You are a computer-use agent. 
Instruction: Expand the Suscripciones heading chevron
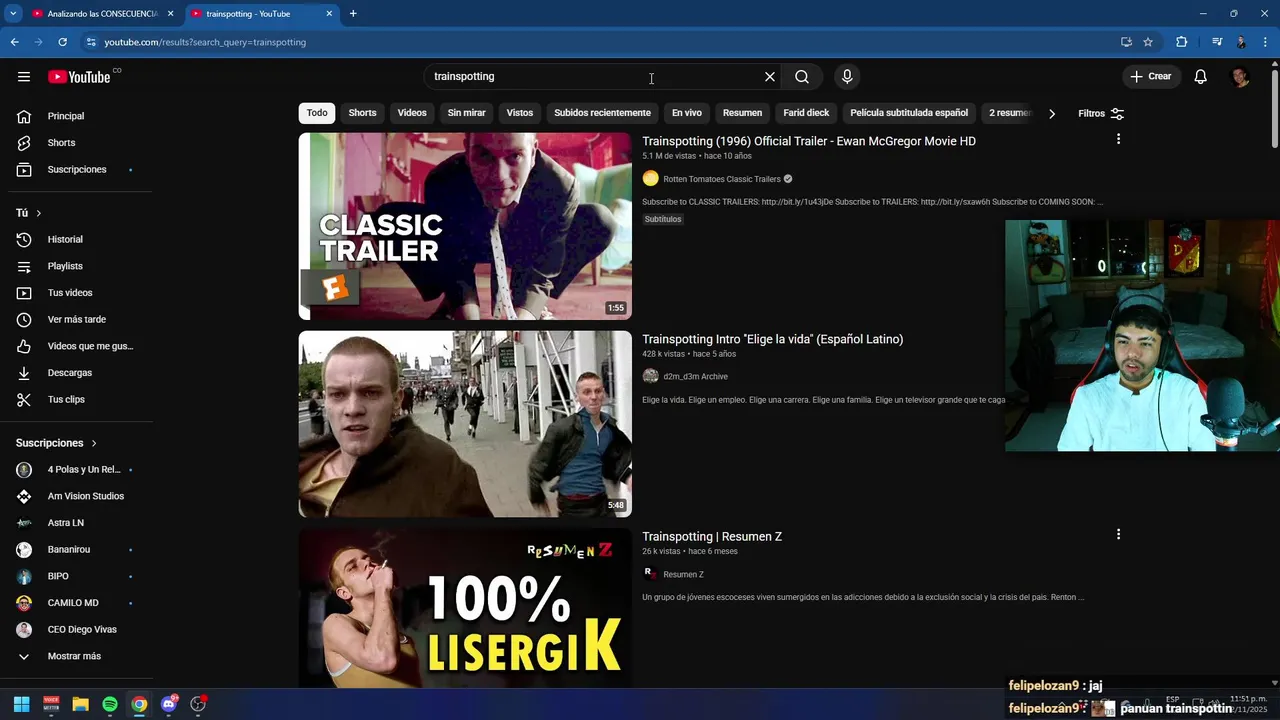coord(94,443)
